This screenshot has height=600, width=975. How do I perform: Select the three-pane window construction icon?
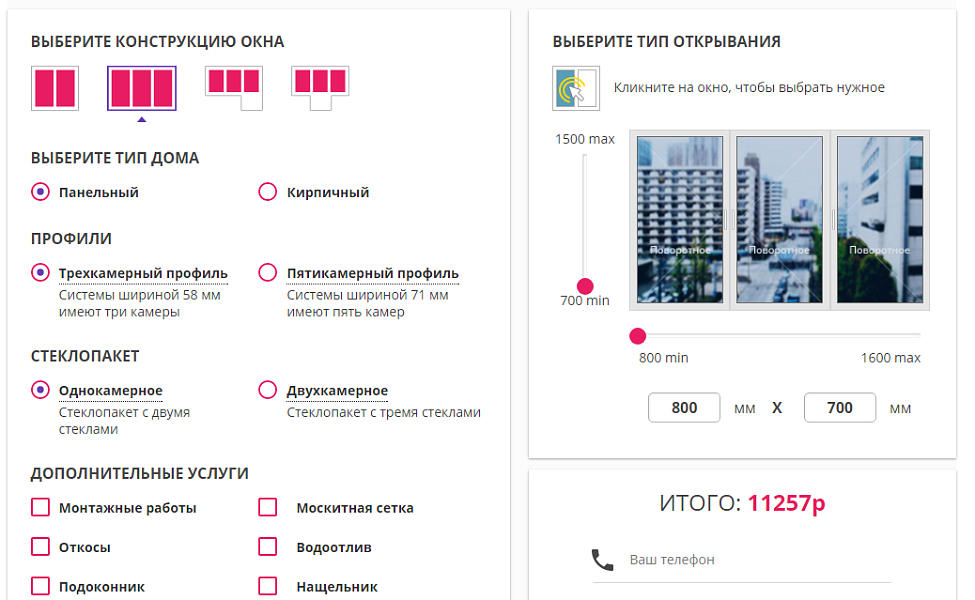142,88
